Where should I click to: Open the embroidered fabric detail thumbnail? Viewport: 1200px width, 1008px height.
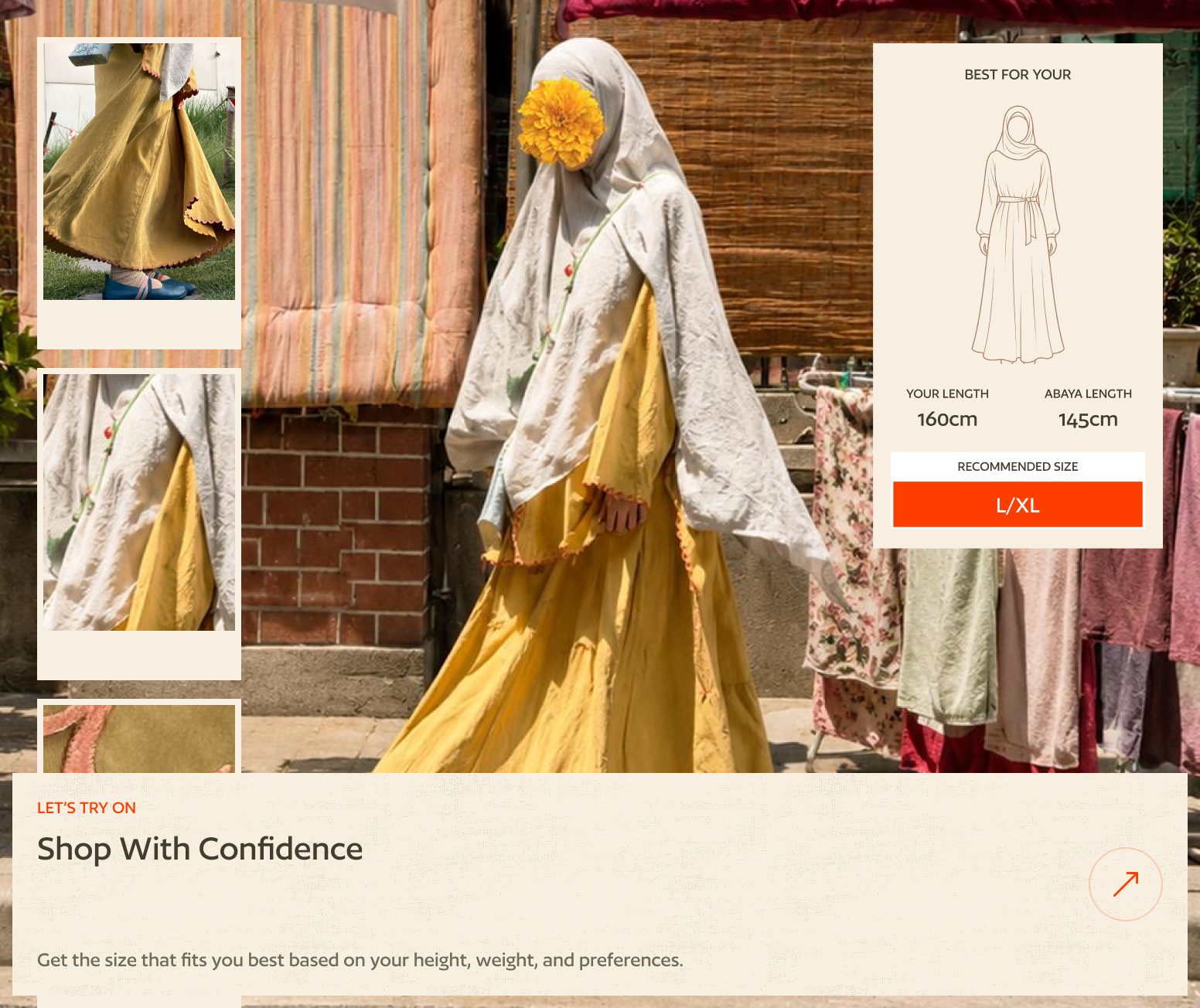(x=139, y=739)
